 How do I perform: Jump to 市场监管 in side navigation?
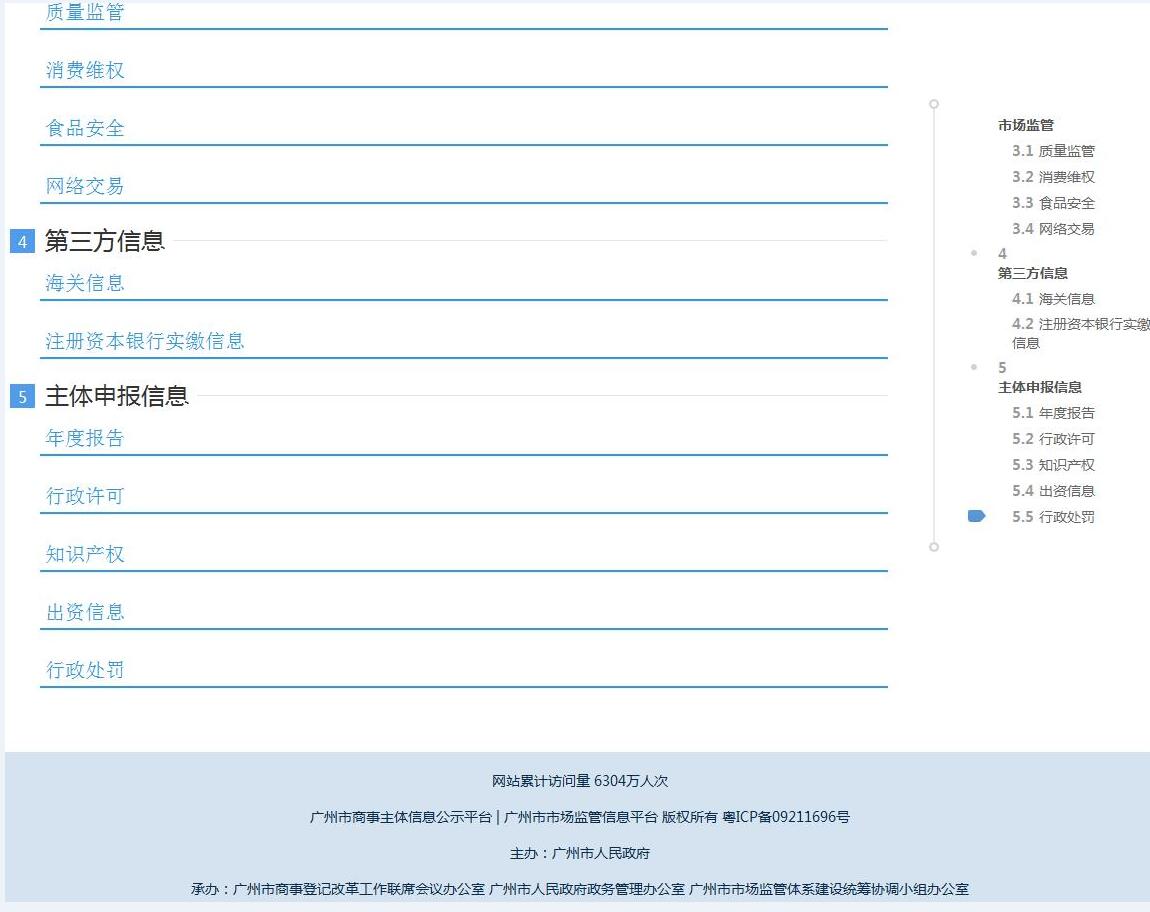coord(1025,125)
